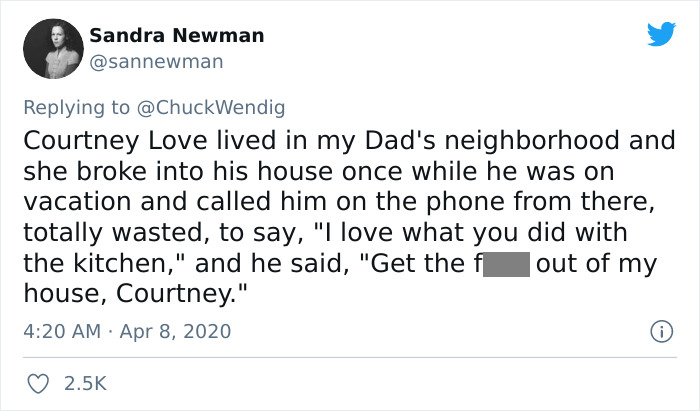Click the Apr 8, 2020 date

click(x=167, y=330)
